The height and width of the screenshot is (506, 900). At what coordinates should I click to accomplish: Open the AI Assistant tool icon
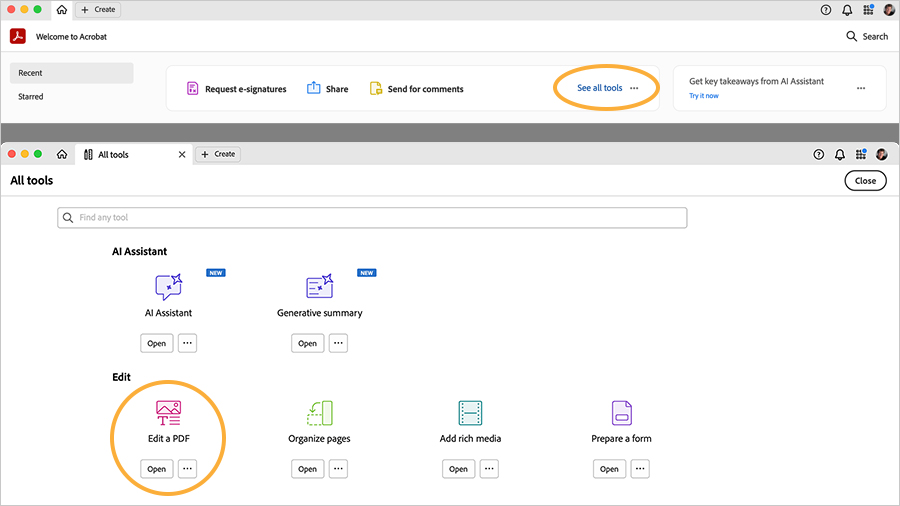[168, 287]
